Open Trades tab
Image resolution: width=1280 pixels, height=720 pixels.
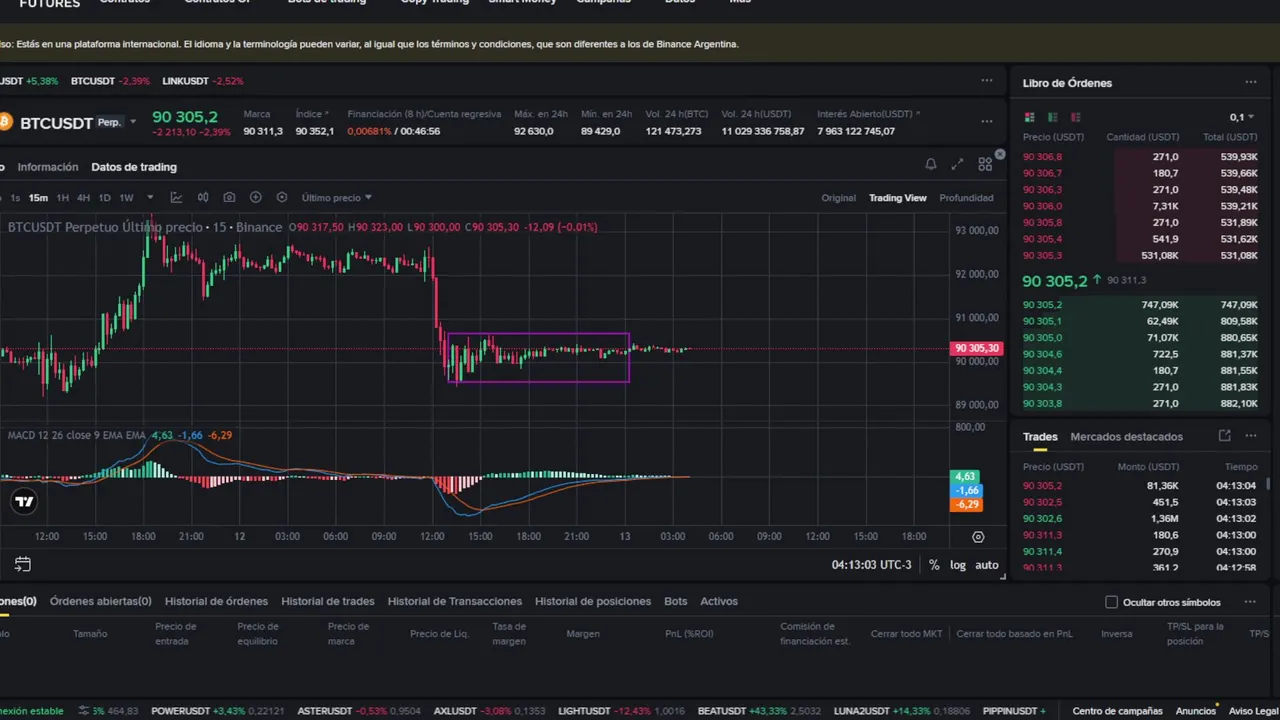(x=1040, y=437)
